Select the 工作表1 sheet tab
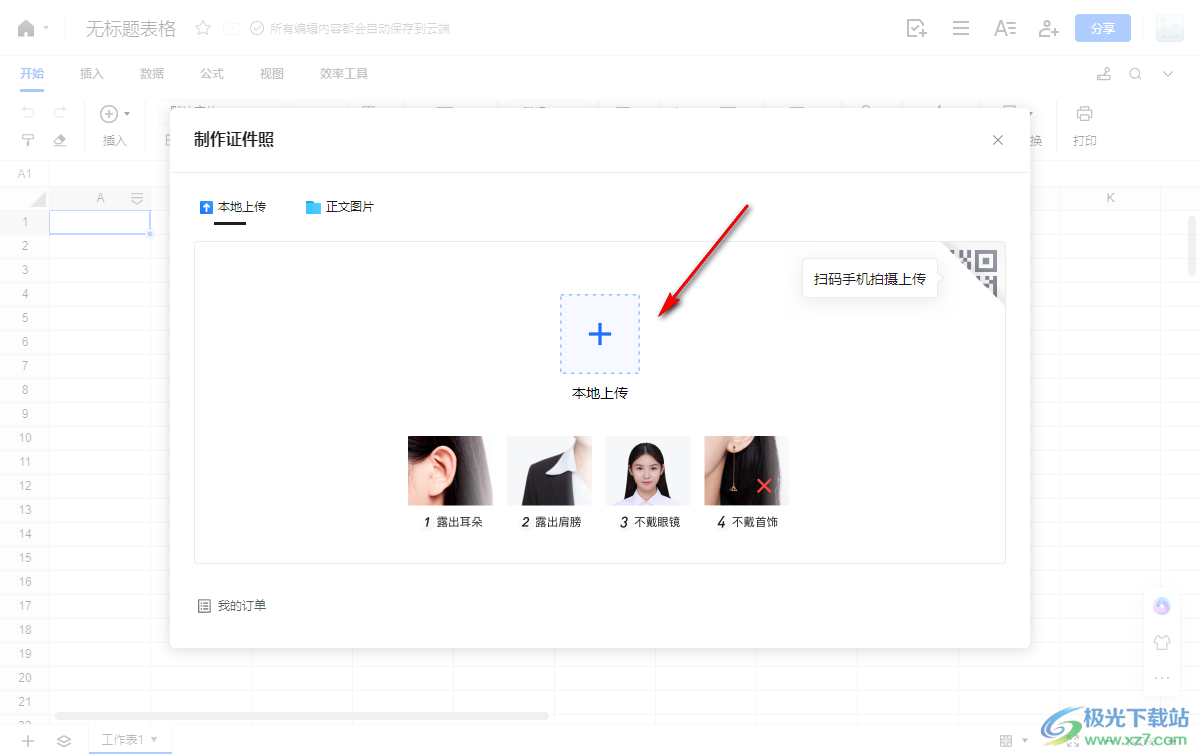This screenshot has width=1200, height=756. 124,740
